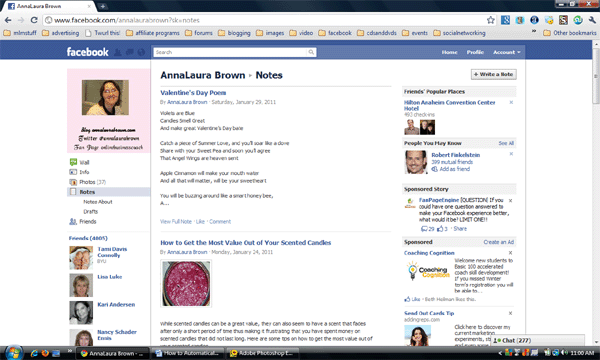Open the volume icon in the system tray

[564, 353]
